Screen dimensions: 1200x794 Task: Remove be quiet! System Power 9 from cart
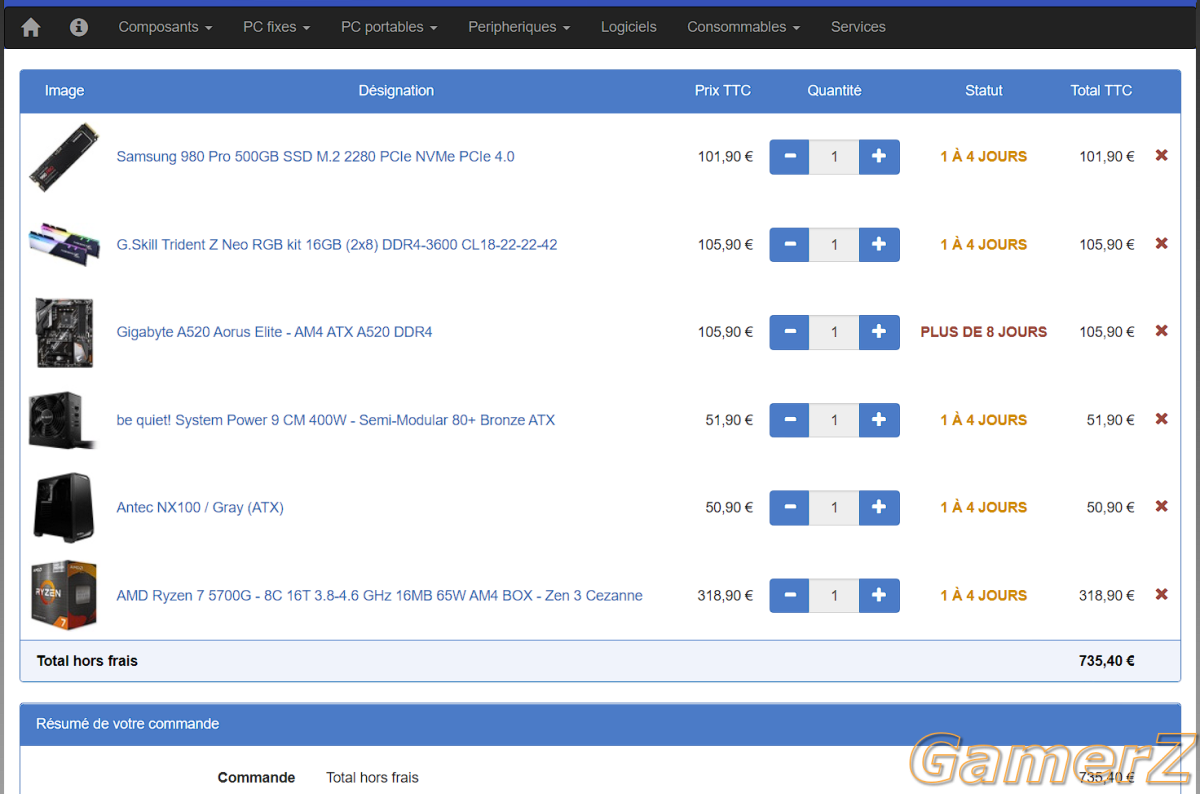click(x=1161, y=419)
